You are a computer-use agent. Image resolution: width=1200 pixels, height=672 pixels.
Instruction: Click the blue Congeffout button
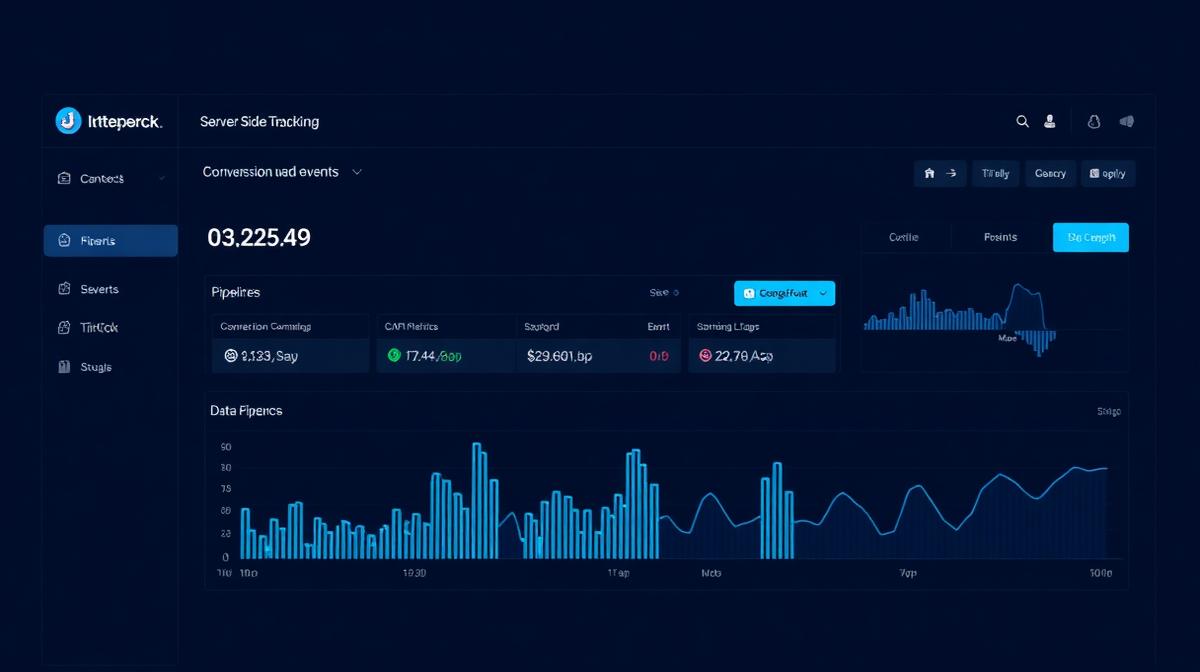click(x=784, y=293)
